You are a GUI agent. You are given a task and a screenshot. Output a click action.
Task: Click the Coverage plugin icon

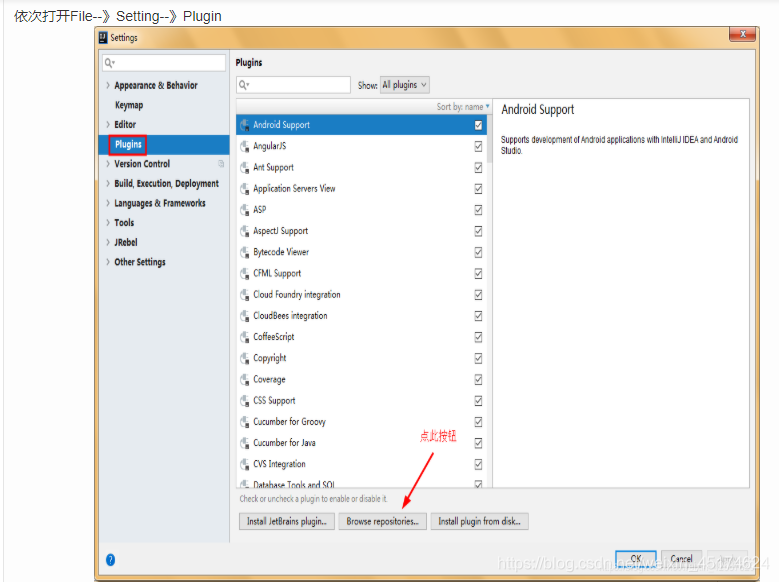click(245, 380)
